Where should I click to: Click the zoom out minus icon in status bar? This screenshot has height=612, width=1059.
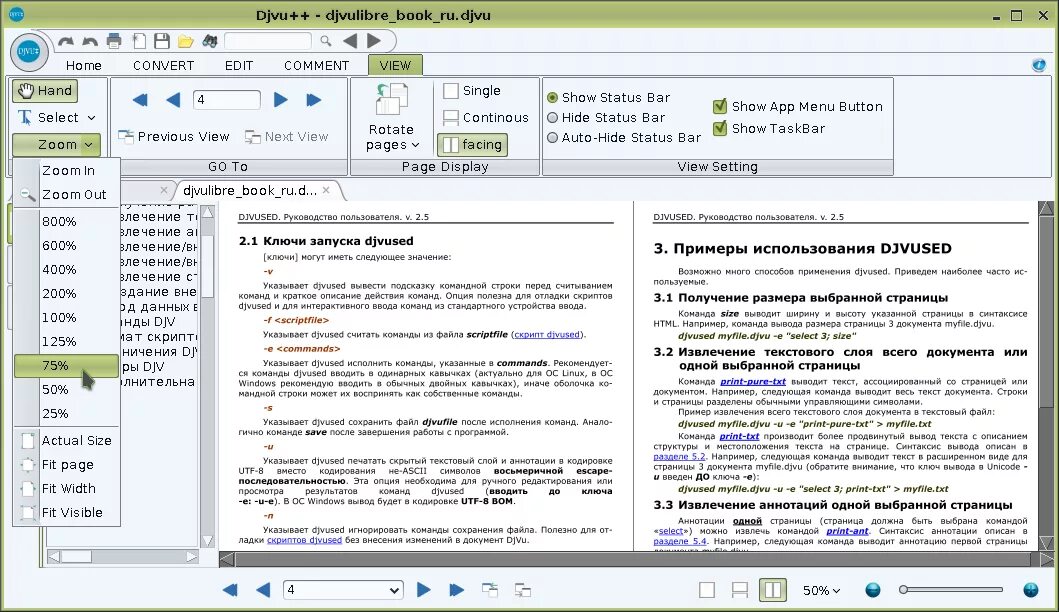[873, 590]
